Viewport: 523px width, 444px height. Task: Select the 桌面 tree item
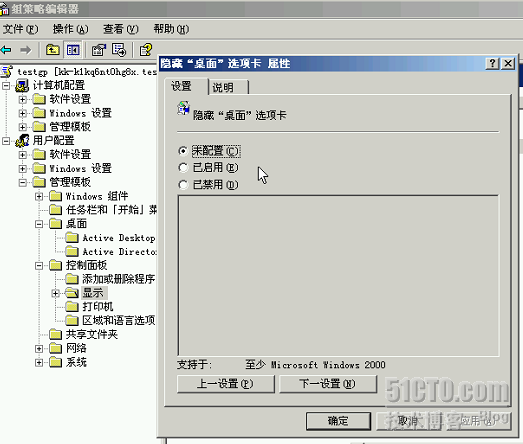pos(76,224)
